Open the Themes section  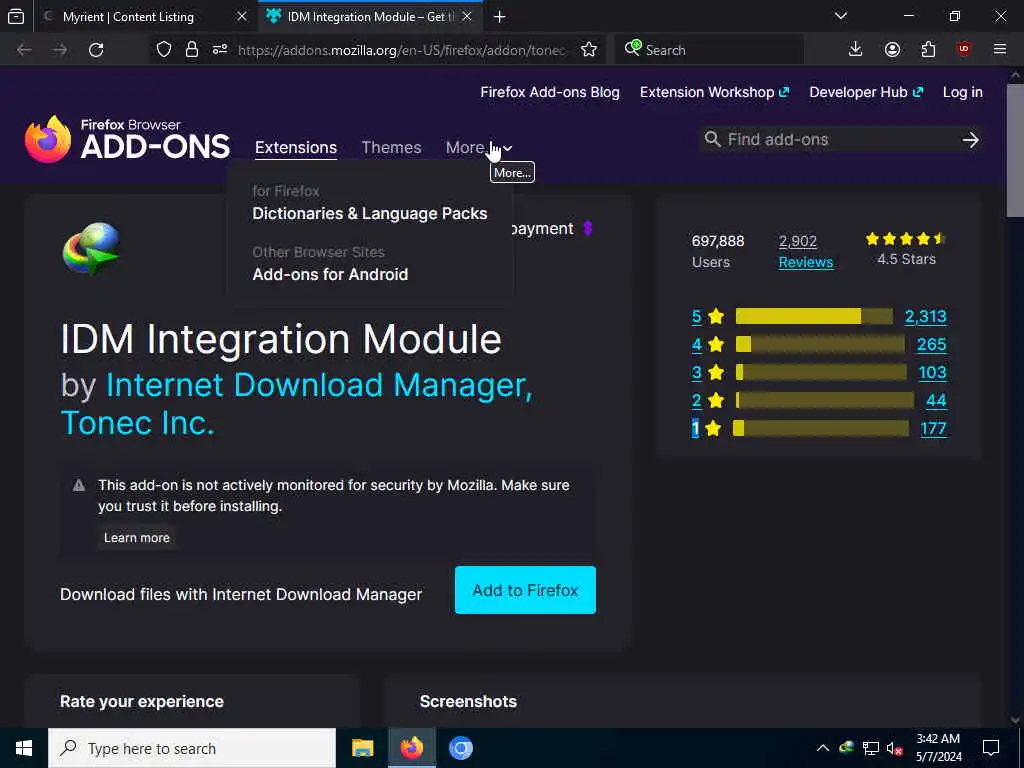pos(391,148)
